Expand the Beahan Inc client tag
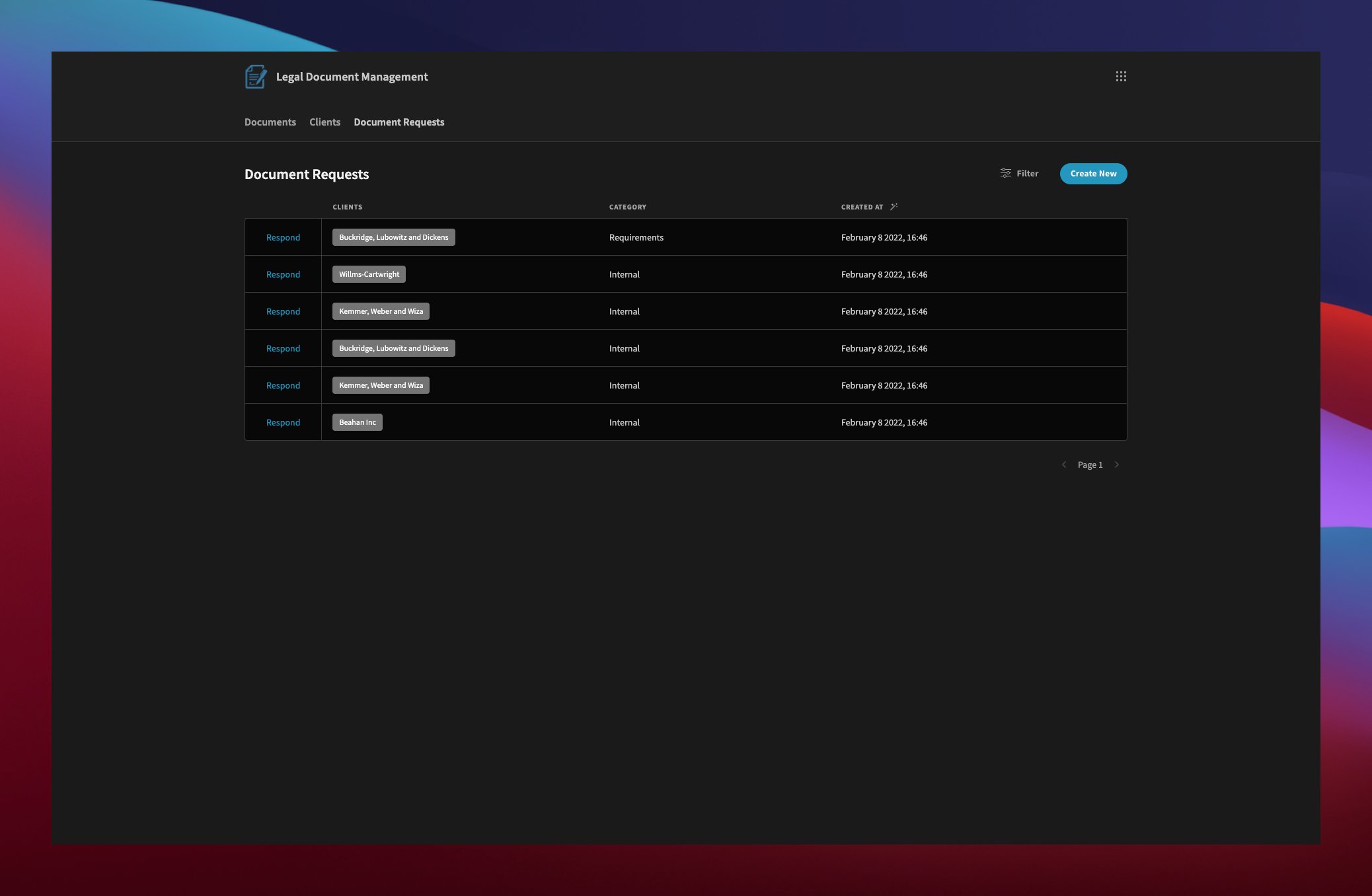This screenshot has height=896, width=1372. point(357,421)
